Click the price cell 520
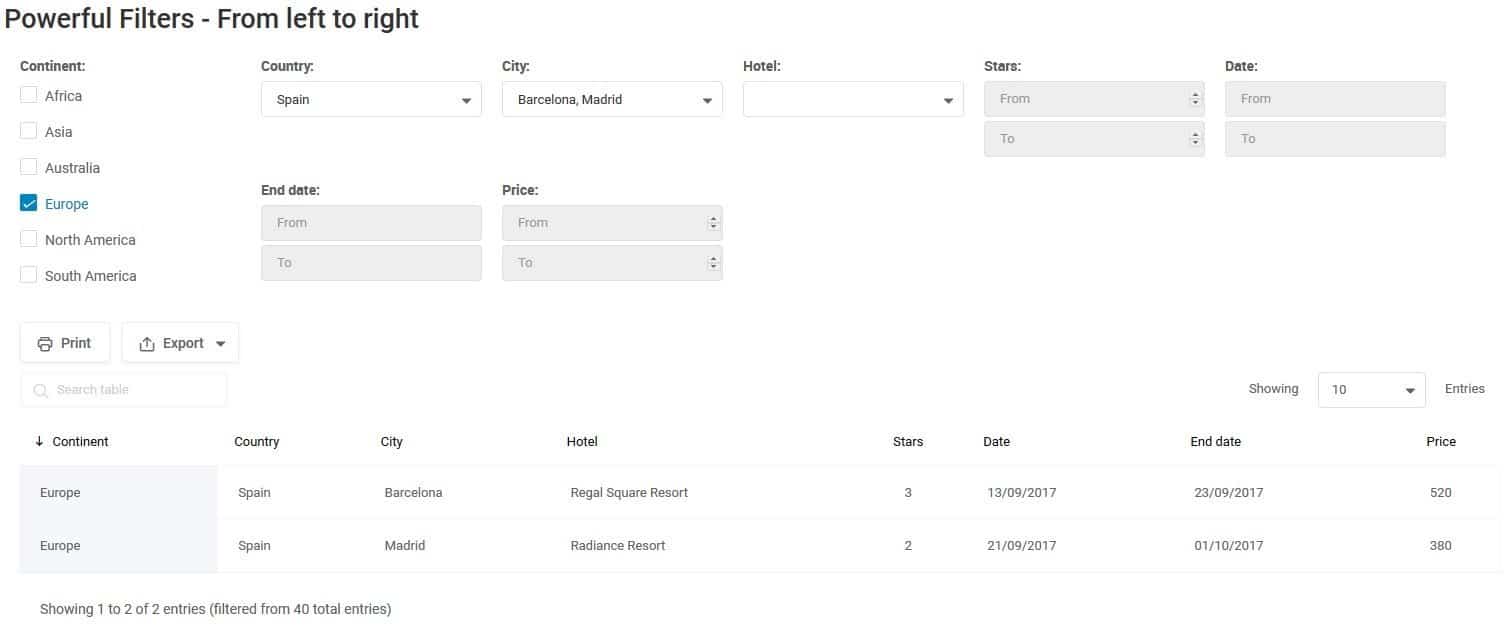The image size is (1510, 625). coord(1441,493)
